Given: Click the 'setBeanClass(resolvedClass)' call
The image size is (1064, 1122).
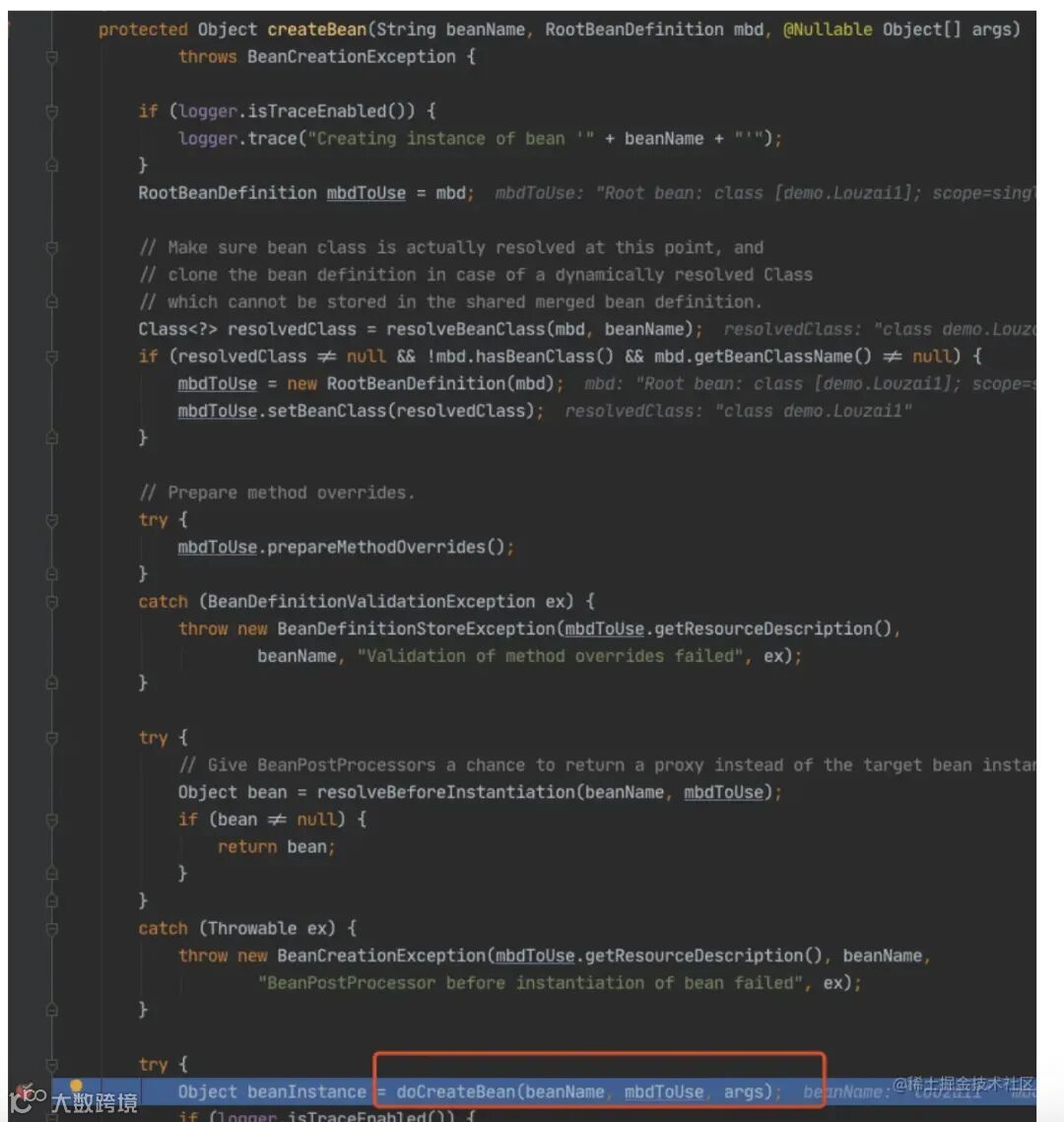Looking at the screenshot, I should click(401, 411).
